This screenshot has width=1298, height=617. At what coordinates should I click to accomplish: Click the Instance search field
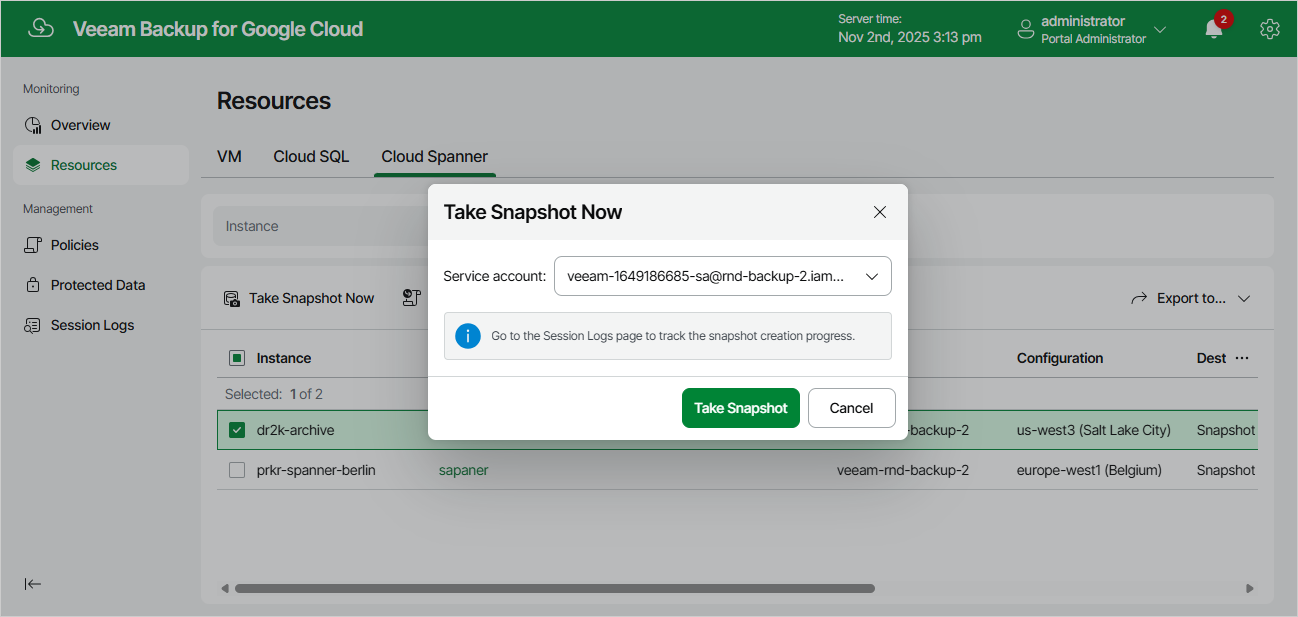click(x=321, y=226)
